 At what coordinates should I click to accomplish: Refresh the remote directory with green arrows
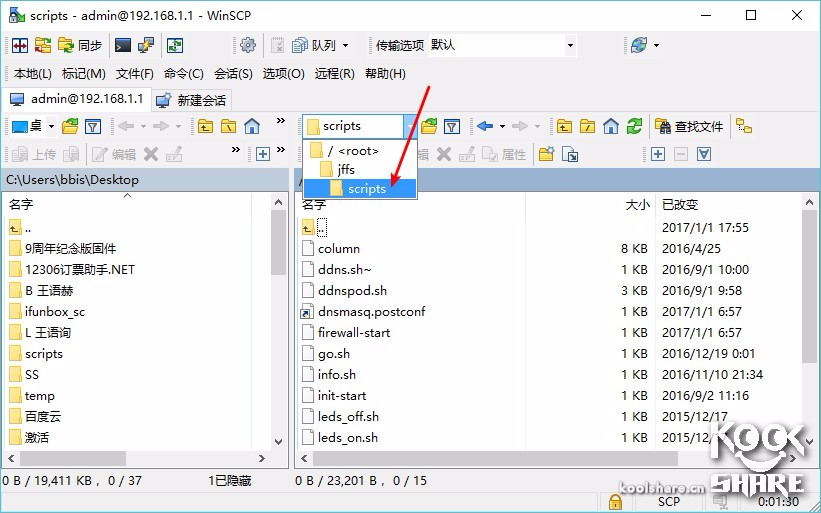tap(635, 126)
